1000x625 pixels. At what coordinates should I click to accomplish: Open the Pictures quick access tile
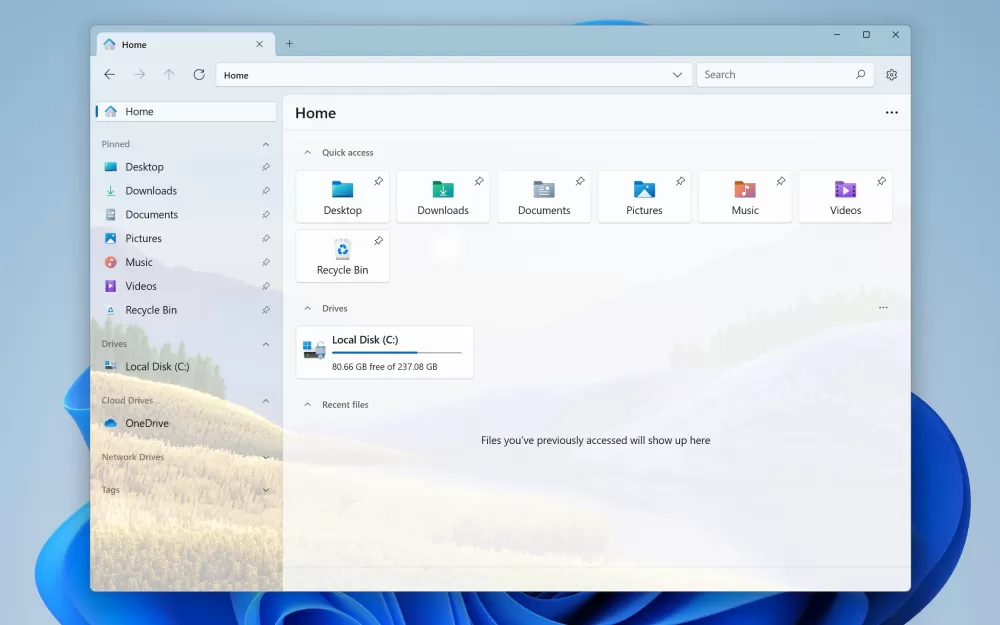[x=644, y=196]
